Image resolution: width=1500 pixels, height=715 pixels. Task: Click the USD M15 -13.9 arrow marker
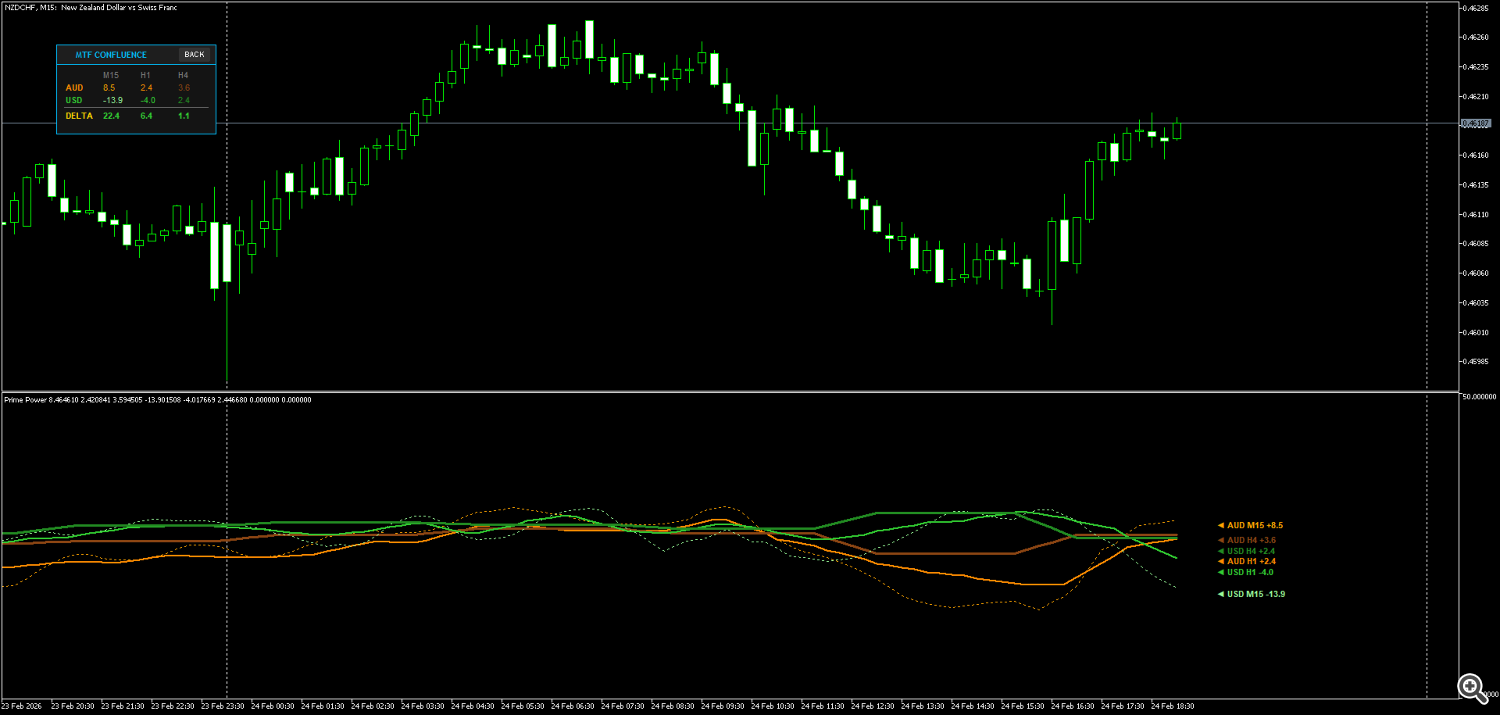tap(1221, 594)
